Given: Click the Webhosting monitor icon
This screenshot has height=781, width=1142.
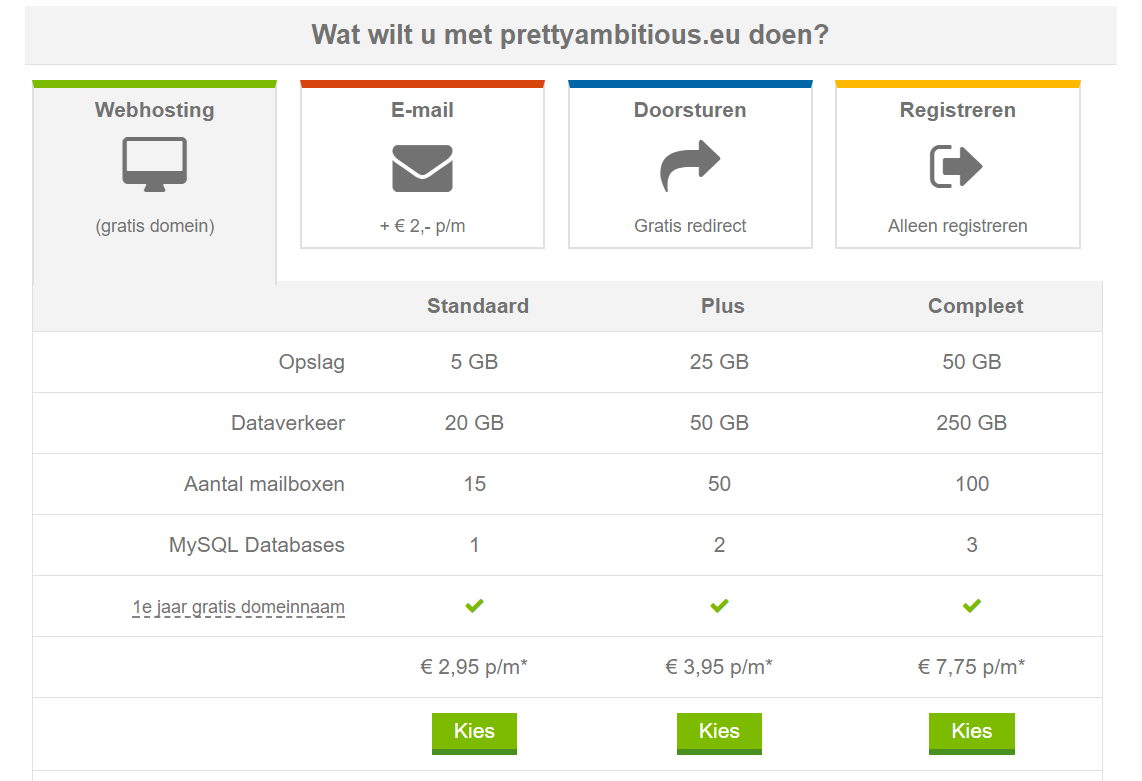Looking at the screenshot, I should [x=154, y=164].
